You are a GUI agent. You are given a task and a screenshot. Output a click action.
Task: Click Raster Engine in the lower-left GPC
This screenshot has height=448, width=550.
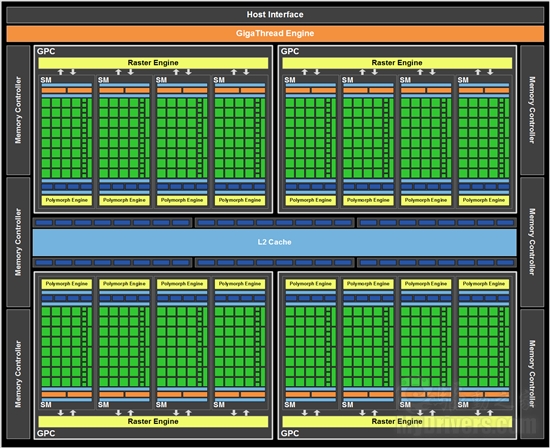tap(153, 421)
